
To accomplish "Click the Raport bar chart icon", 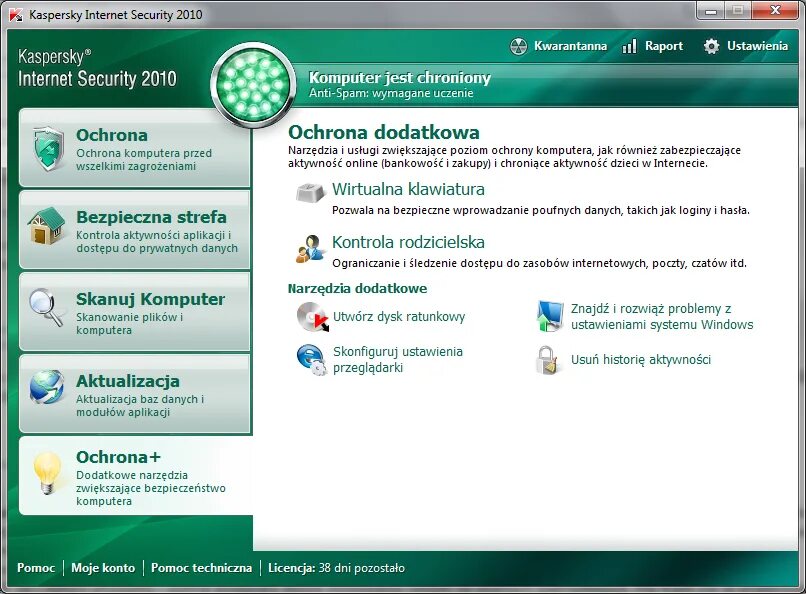I will pyautogui.click(x=630, y=46).
